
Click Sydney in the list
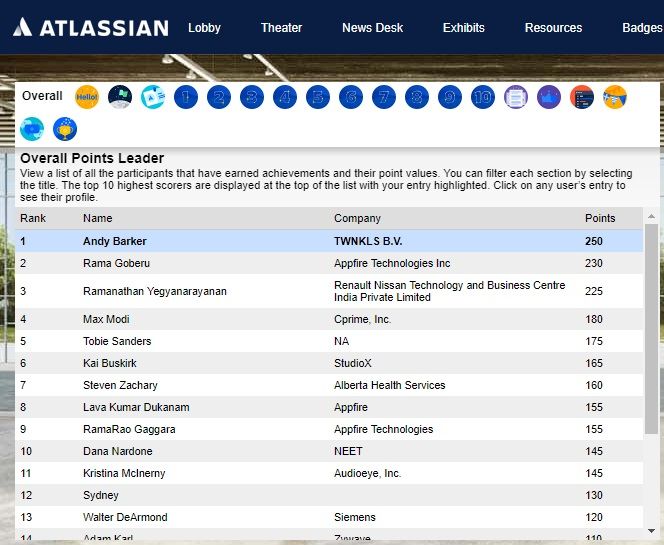tap(101, 495)
